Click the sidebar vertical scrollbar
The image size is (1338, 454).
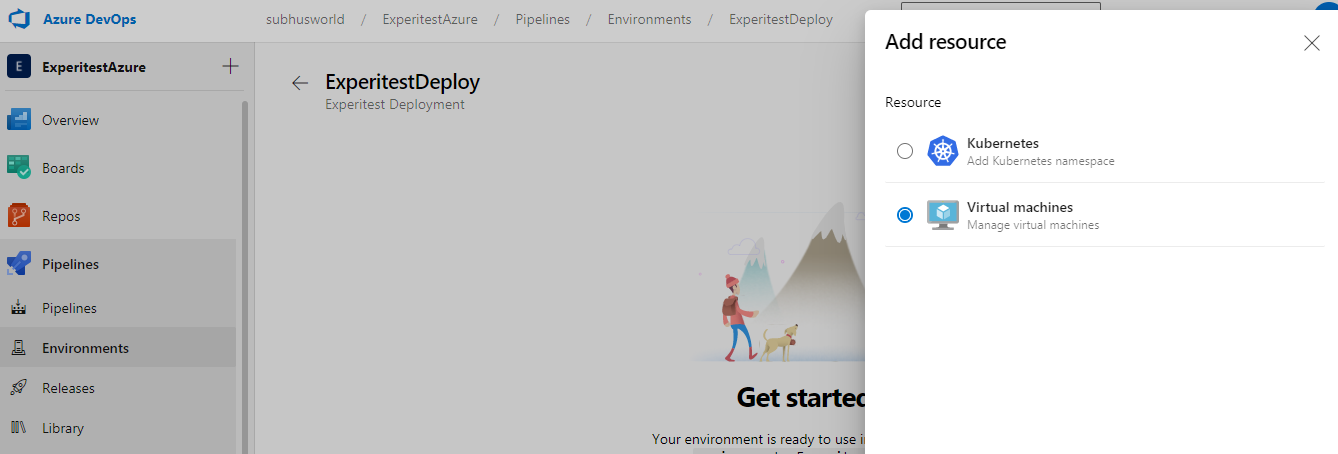(244, 275)
